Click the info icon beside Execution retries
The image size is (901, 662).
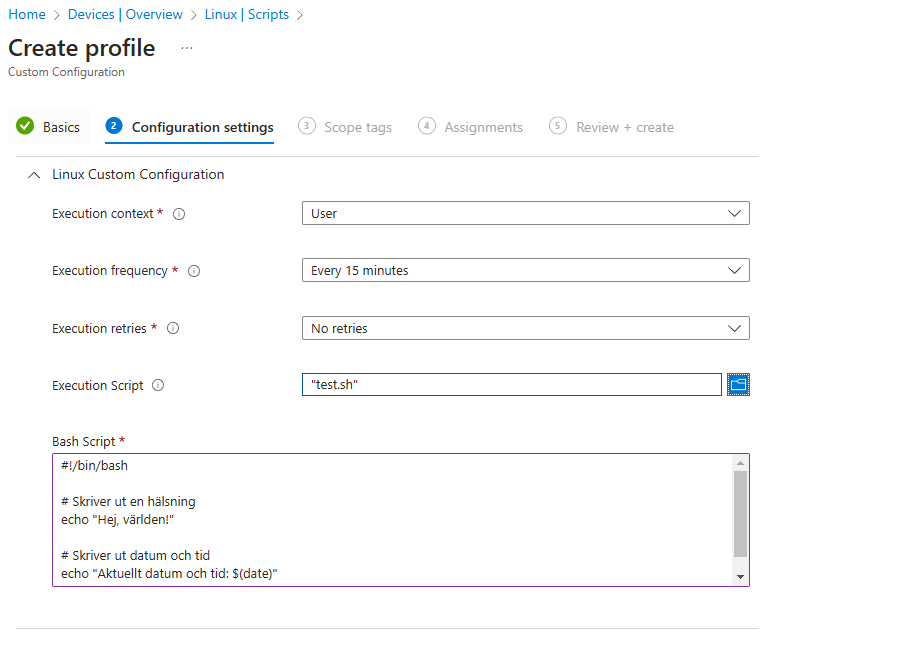click(173, 328)
